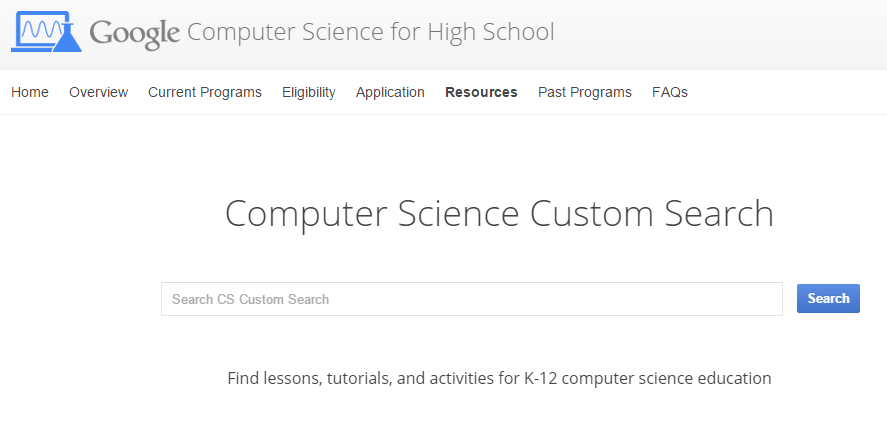
Task: Click 'High School' text in the header title
Action: tap(491, 32)
